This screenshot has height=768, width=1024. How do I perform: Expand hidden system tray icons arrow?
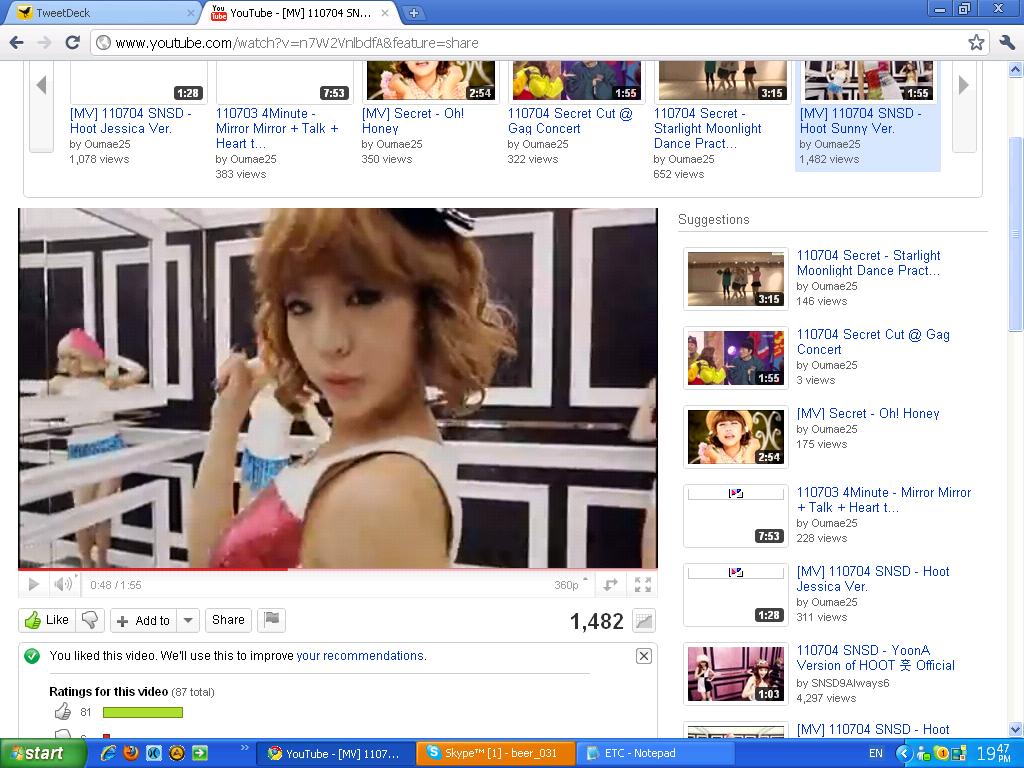click(904, 753)
